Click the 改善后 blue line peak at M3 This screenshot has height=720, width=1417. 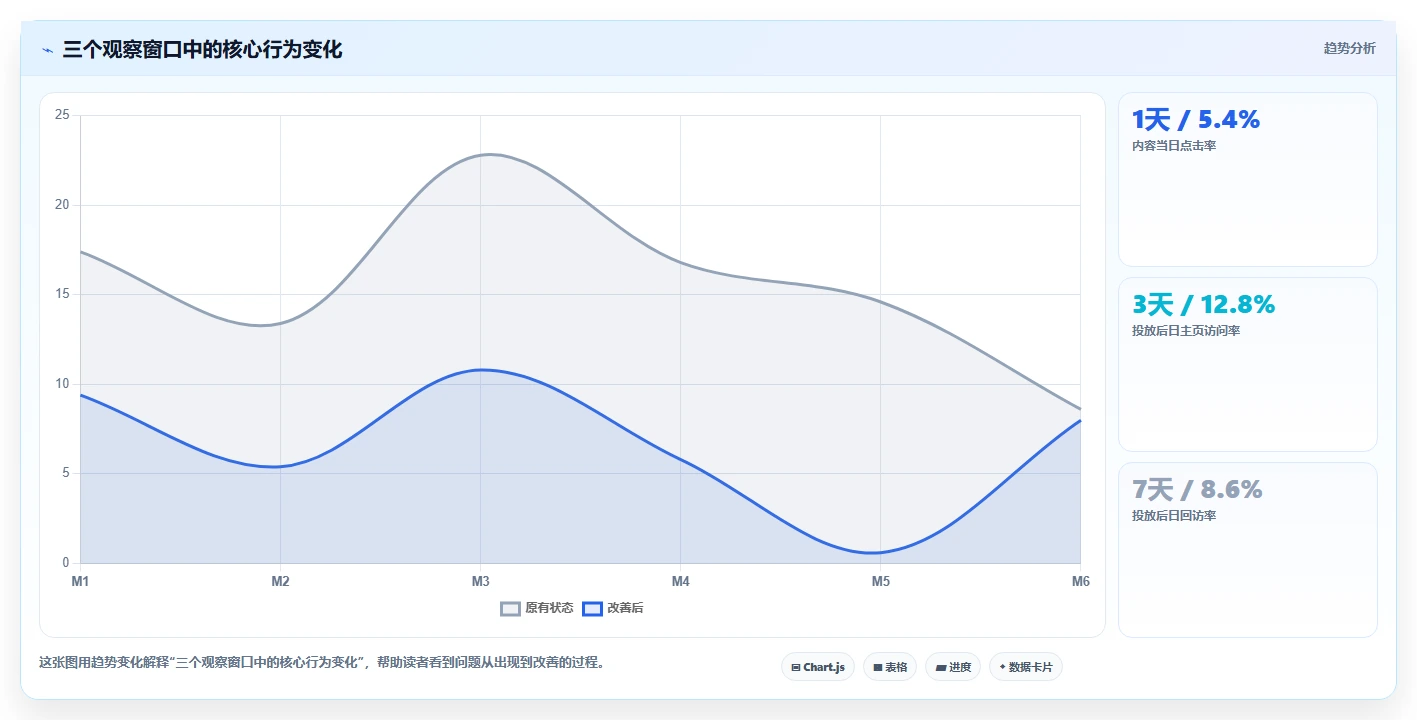tap(481, 370)
